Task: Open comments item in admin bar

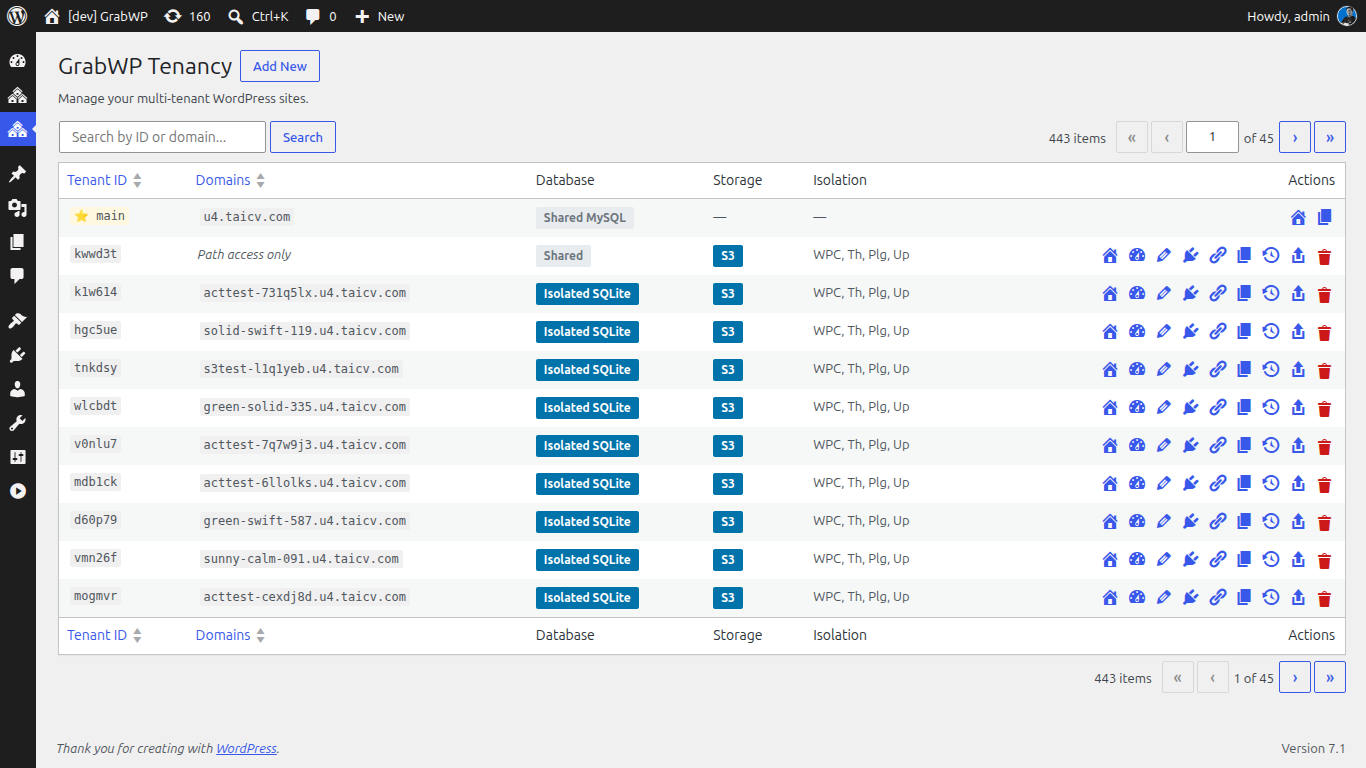Action: [321, 16]
